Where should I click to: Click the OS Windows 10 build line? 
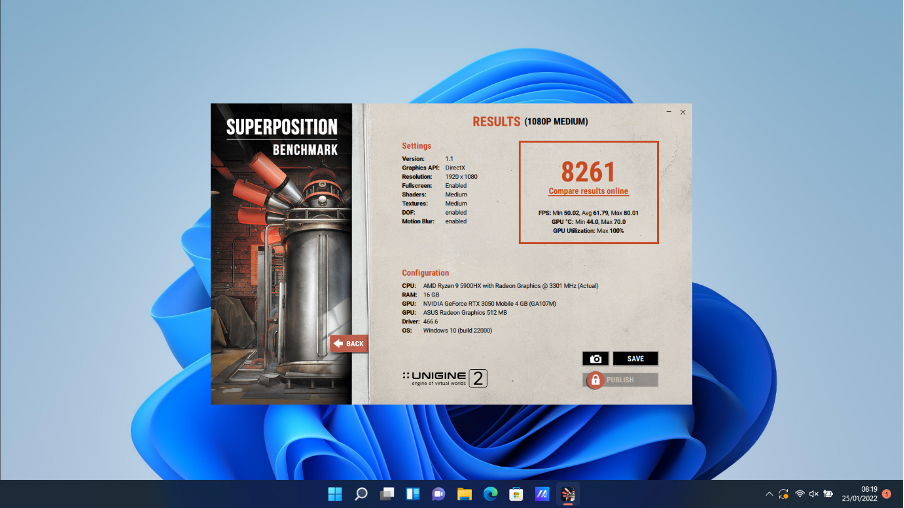tap(447, 330)
